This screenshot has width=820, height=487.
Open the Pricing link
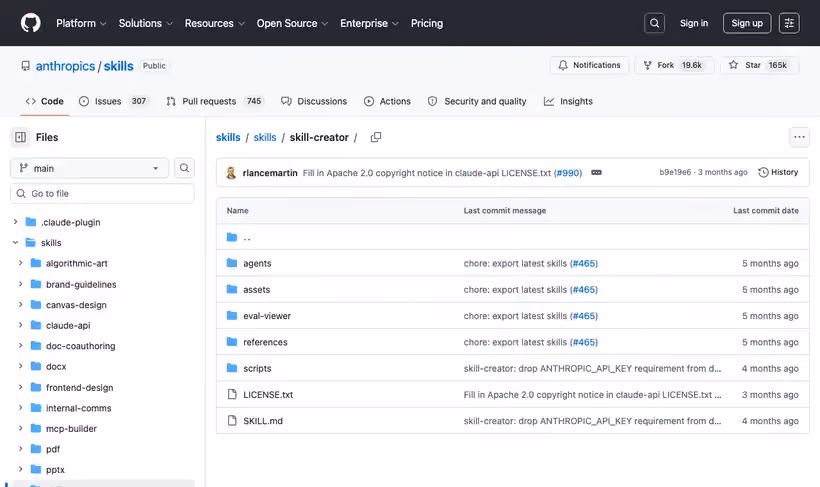click(427, 23)
